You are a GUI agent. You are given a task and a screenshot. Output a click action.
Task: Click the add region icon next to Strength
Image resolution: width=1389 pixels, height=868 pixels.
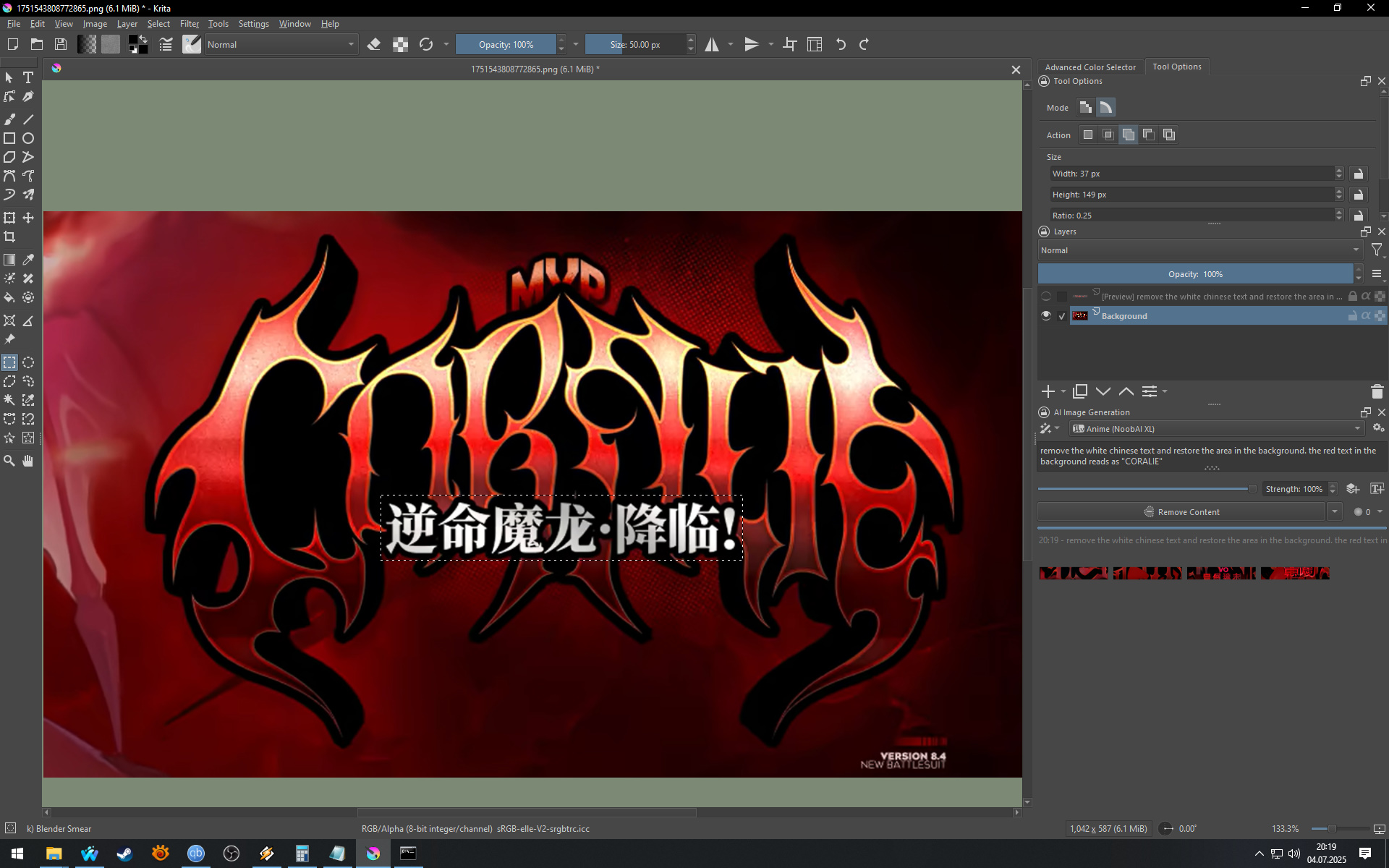(x=1377, y=489)
